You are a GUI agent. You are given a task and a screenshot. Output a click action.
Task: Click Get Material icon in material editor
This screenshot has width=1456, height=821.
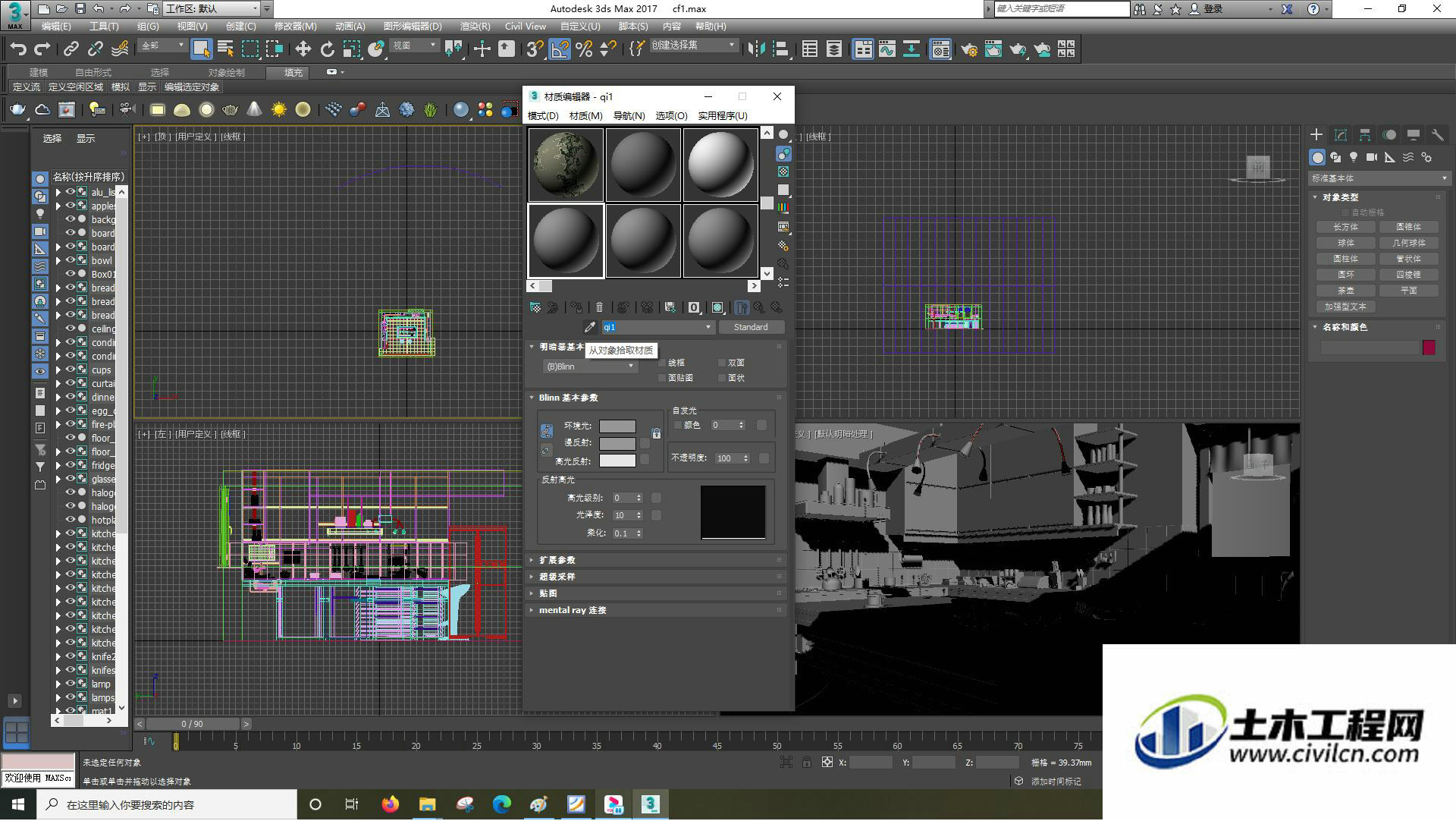[535, 307]
